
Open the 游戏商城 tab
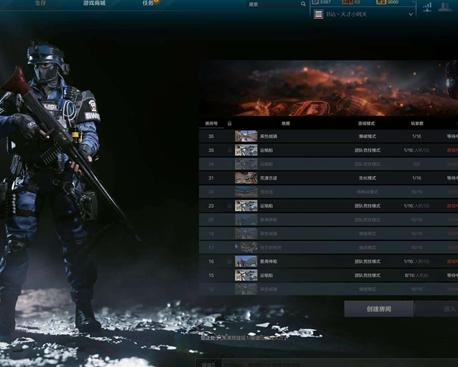coord(94,3)
